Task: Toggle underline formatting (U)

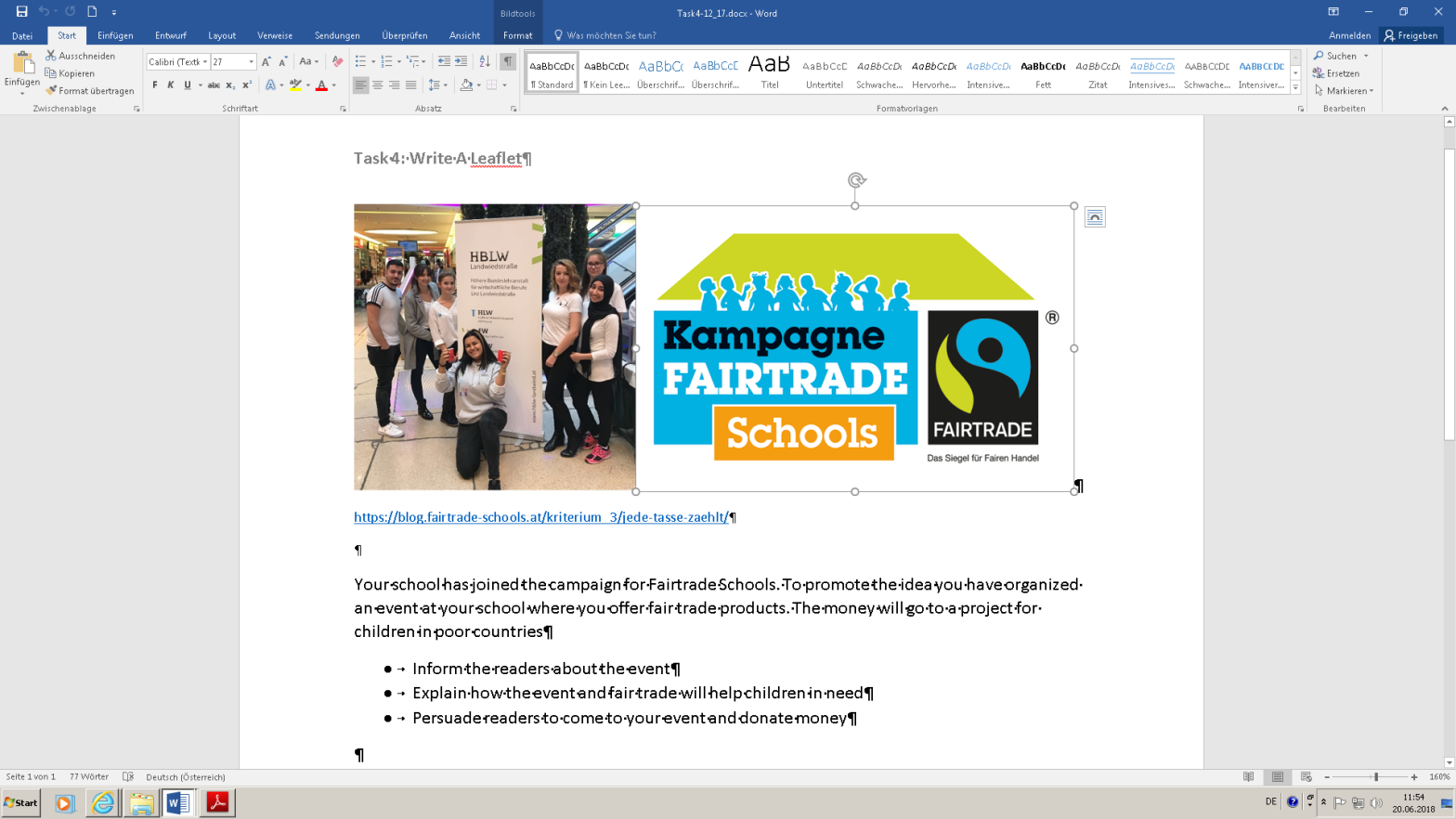Action: point(188,85)
